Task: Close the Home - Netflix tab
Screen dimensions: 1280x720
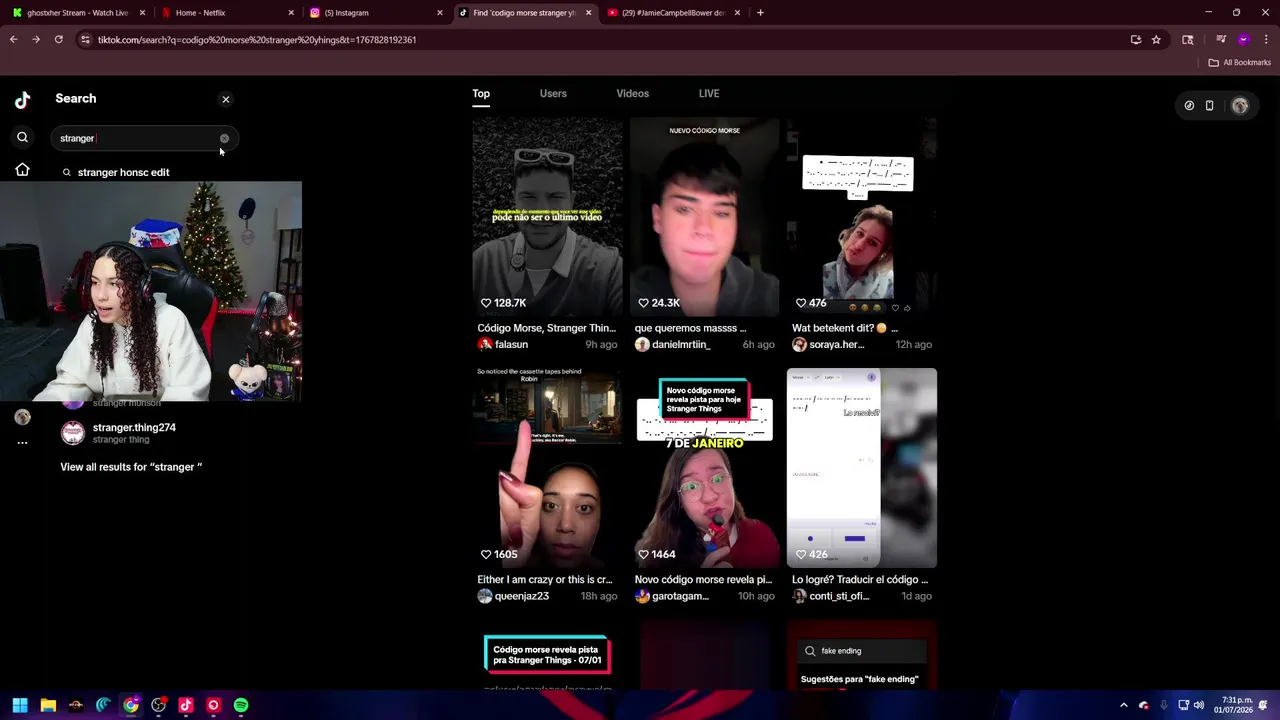Action: (x=291, y=13)
